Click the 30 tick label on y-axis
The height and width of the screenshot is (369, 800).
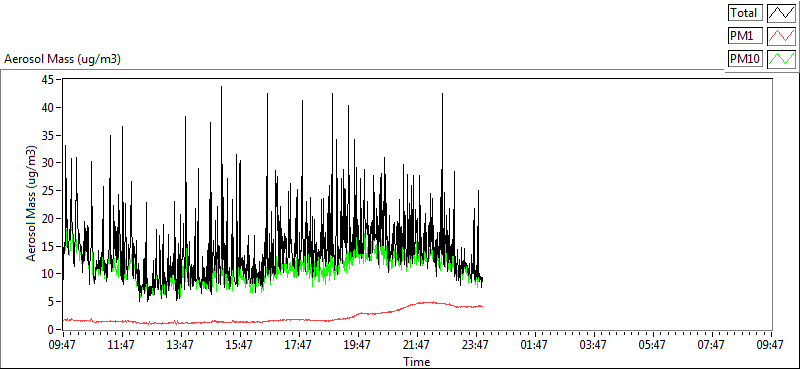47,163
